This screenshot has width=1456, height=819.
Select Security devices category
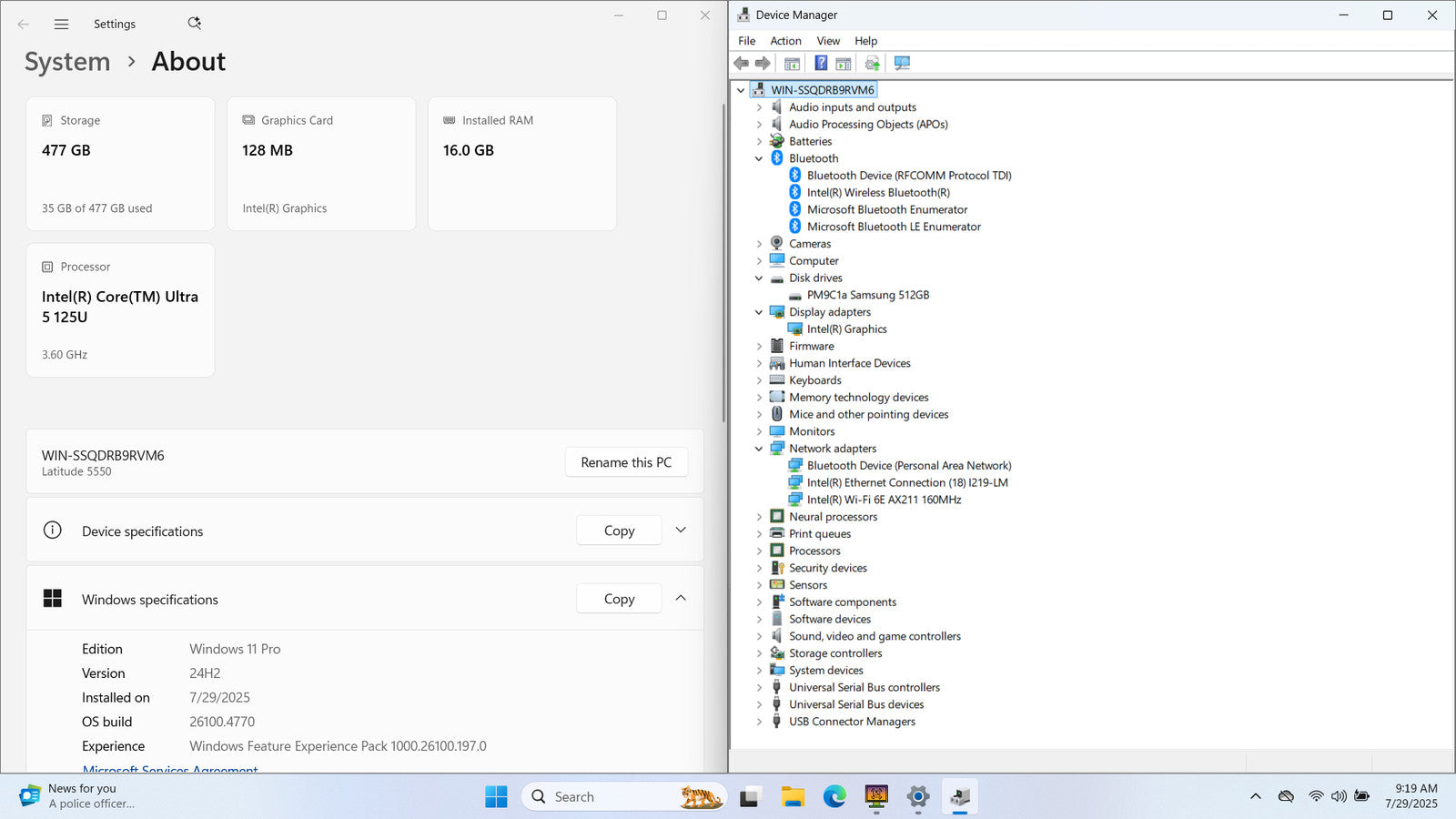(x=827, y=568)
